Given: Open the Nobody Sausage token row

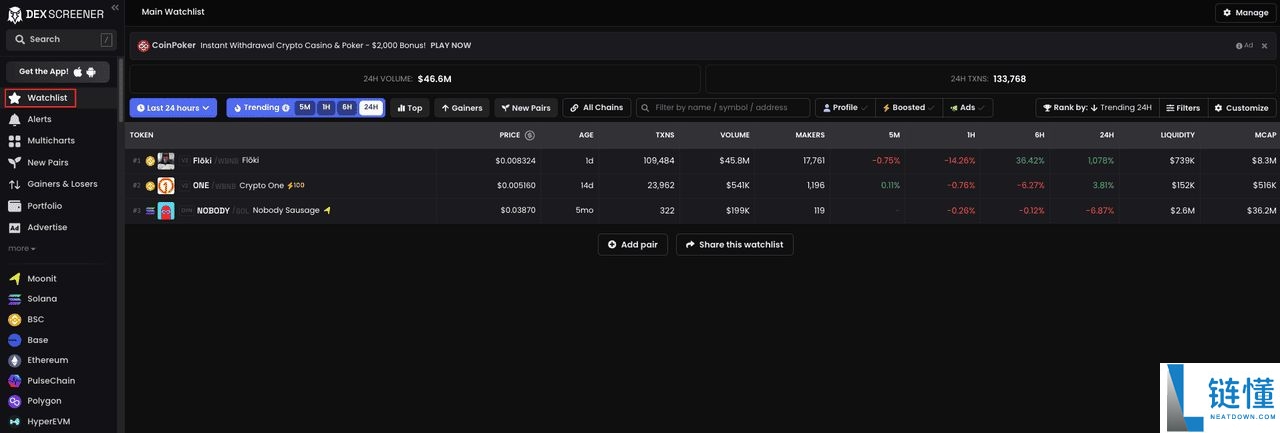Looking at the screenshot, I should pos(702,210).
